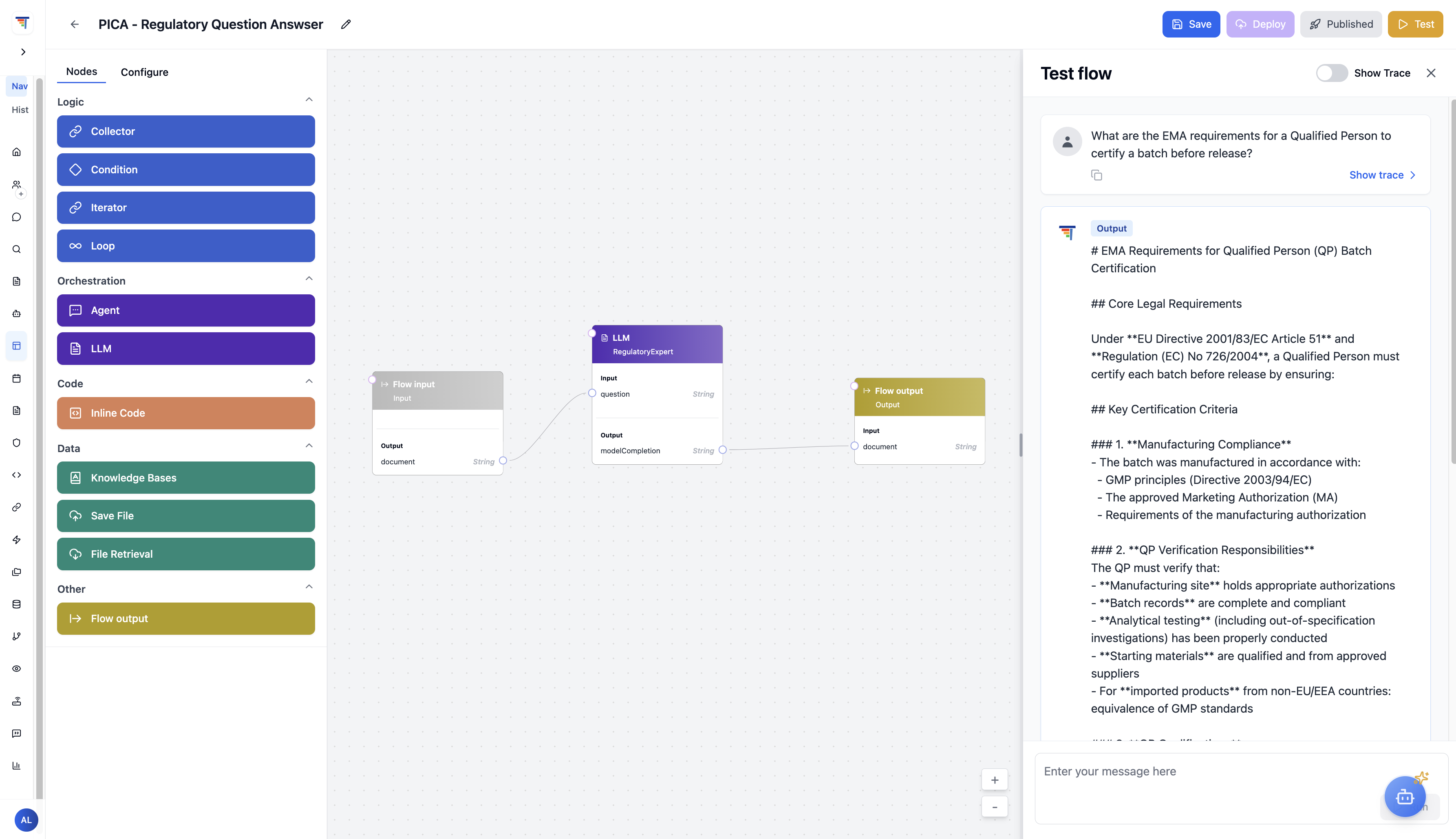The width and height of the screenshot is (1456, 839).
Task: Expand the left navigation sidebar chevron
Action: click(23, 52)
